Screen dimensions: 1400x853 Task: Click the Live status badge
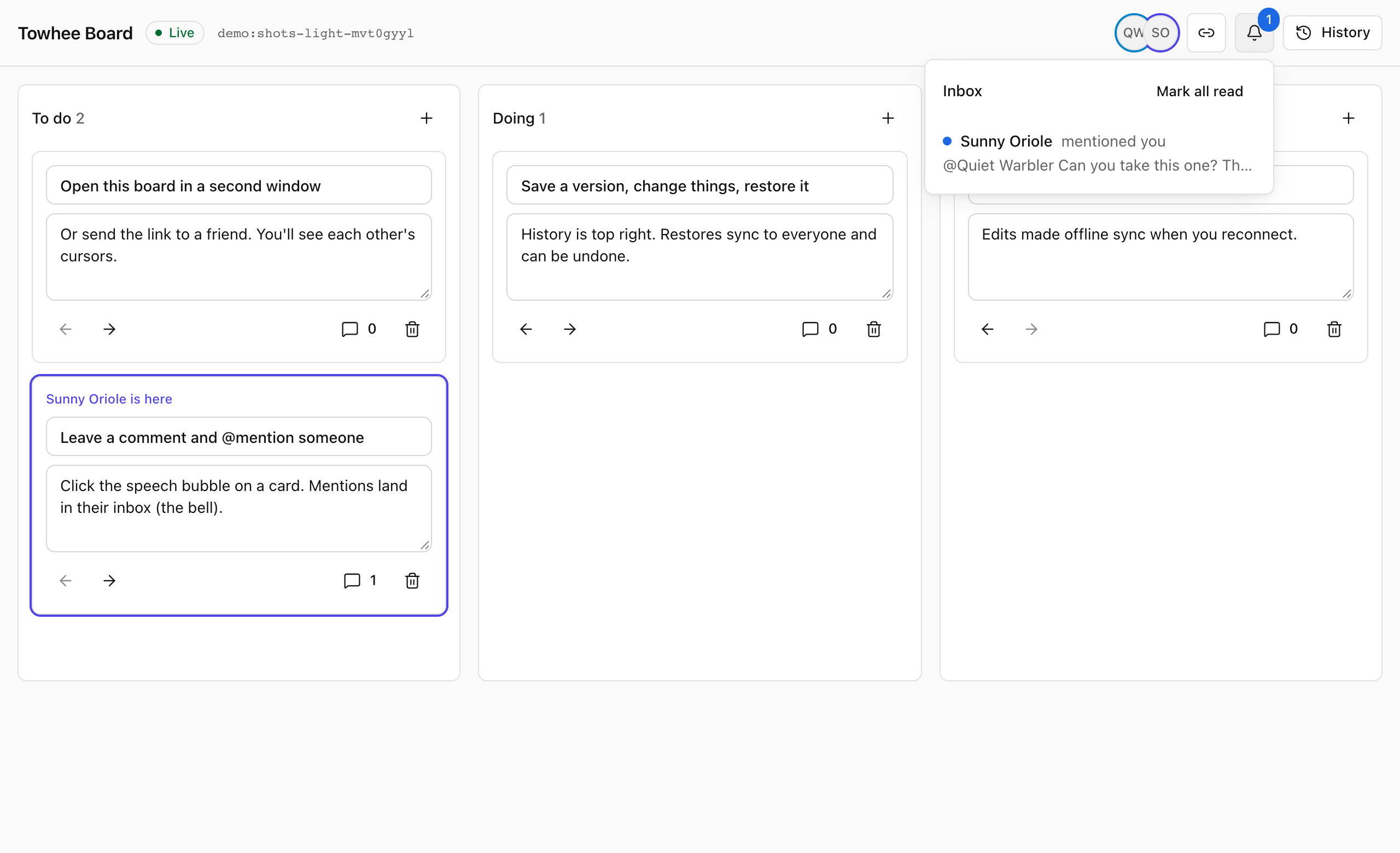point(175,33)
